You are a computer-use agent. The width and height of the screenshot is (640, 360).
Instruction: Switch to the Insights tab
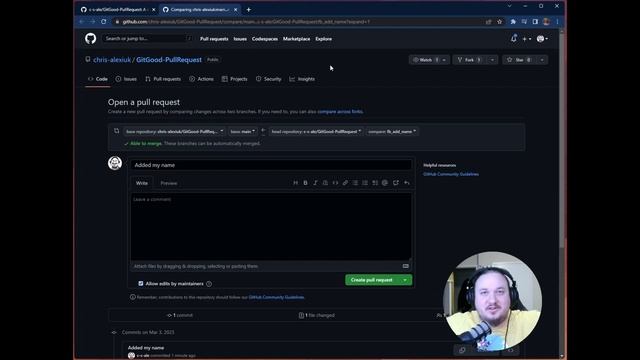tap(302, 79)
